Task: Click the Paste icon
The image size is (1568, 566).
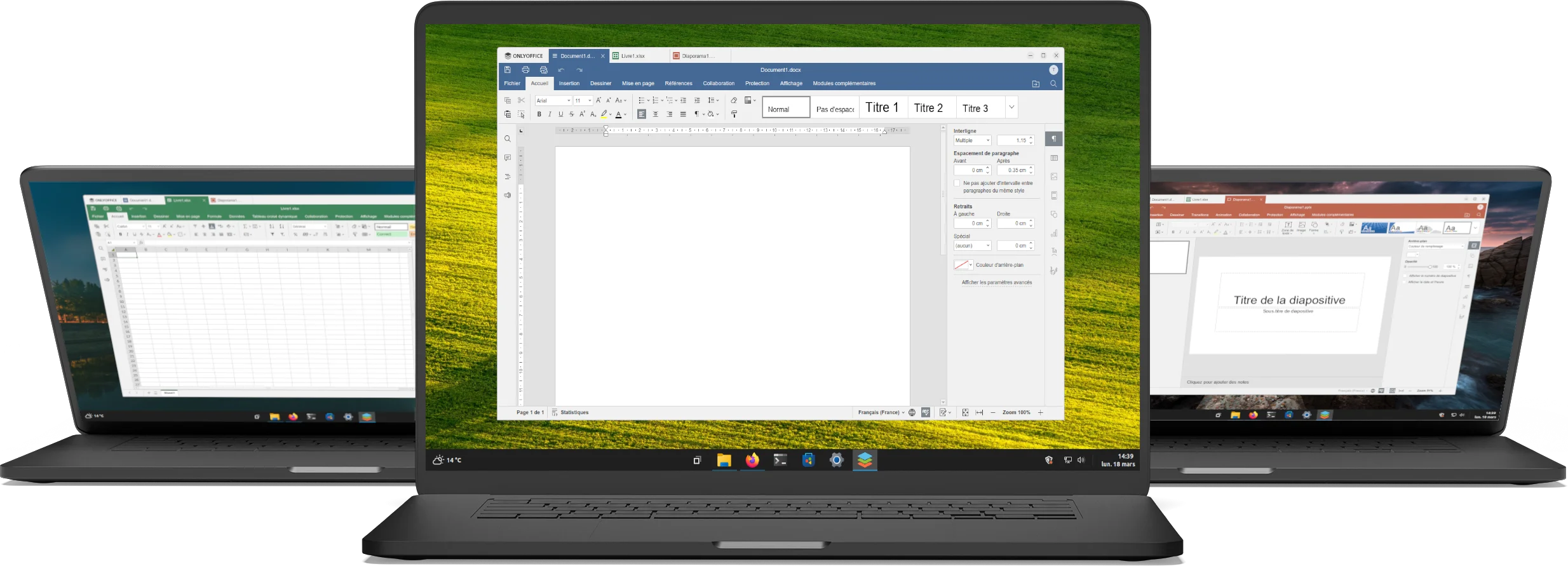Action: point(507,114)
